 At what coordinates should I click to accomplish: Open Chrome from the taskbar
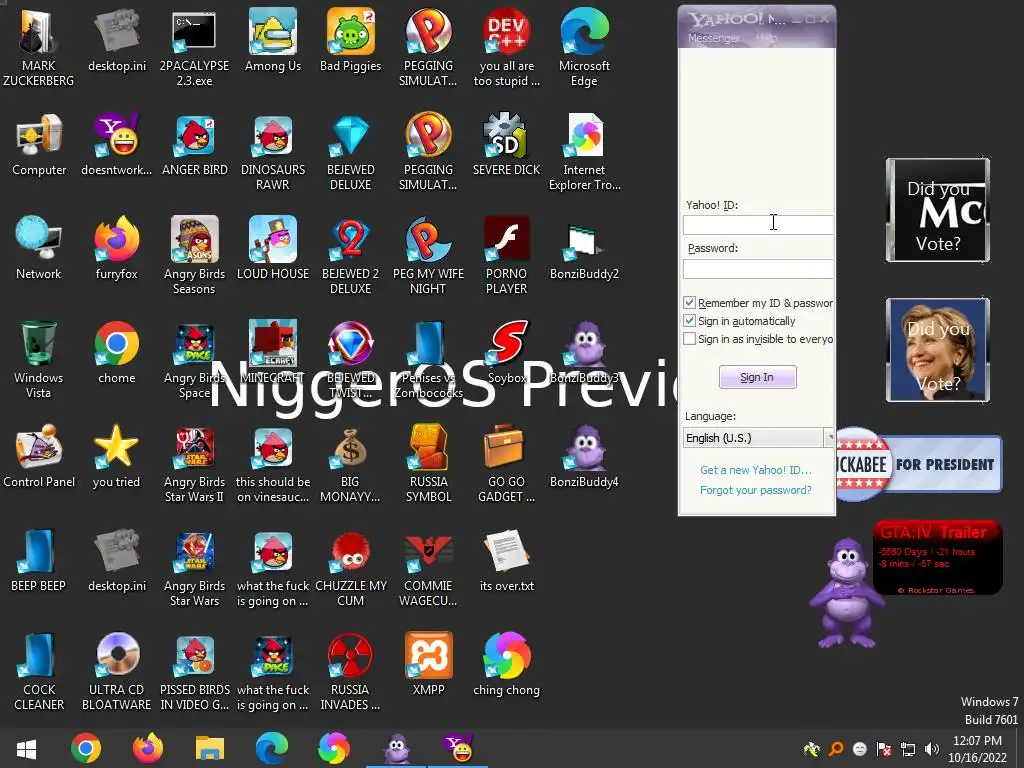(86, 748)
